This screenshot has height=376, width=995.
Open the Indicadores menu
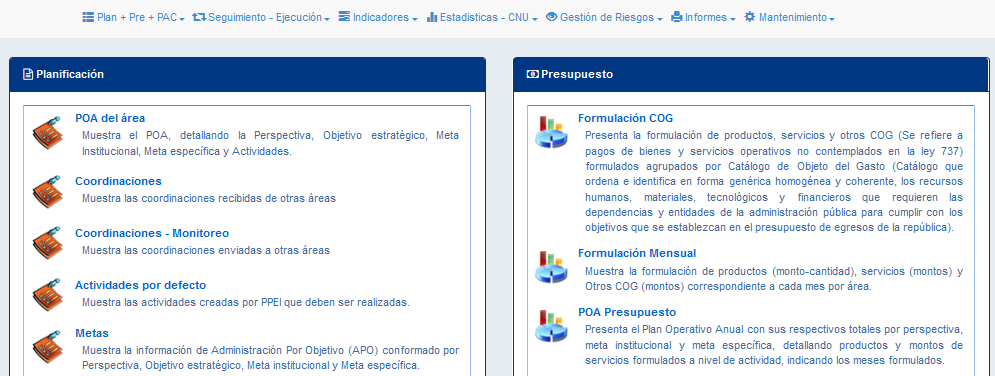point(378,18)
